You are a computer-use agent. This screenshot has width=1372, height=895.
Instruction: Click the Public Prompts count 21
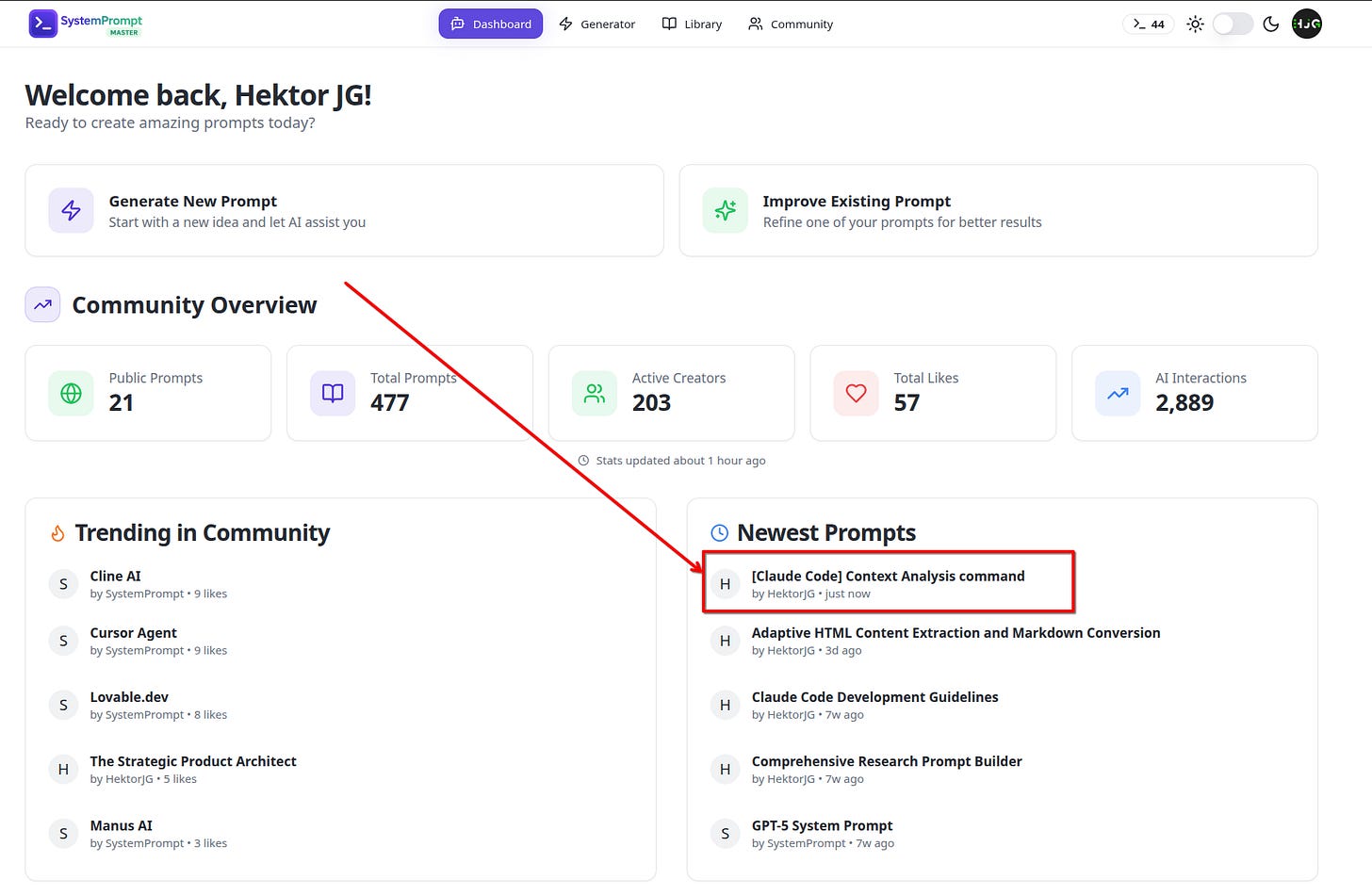click(122, 403)
